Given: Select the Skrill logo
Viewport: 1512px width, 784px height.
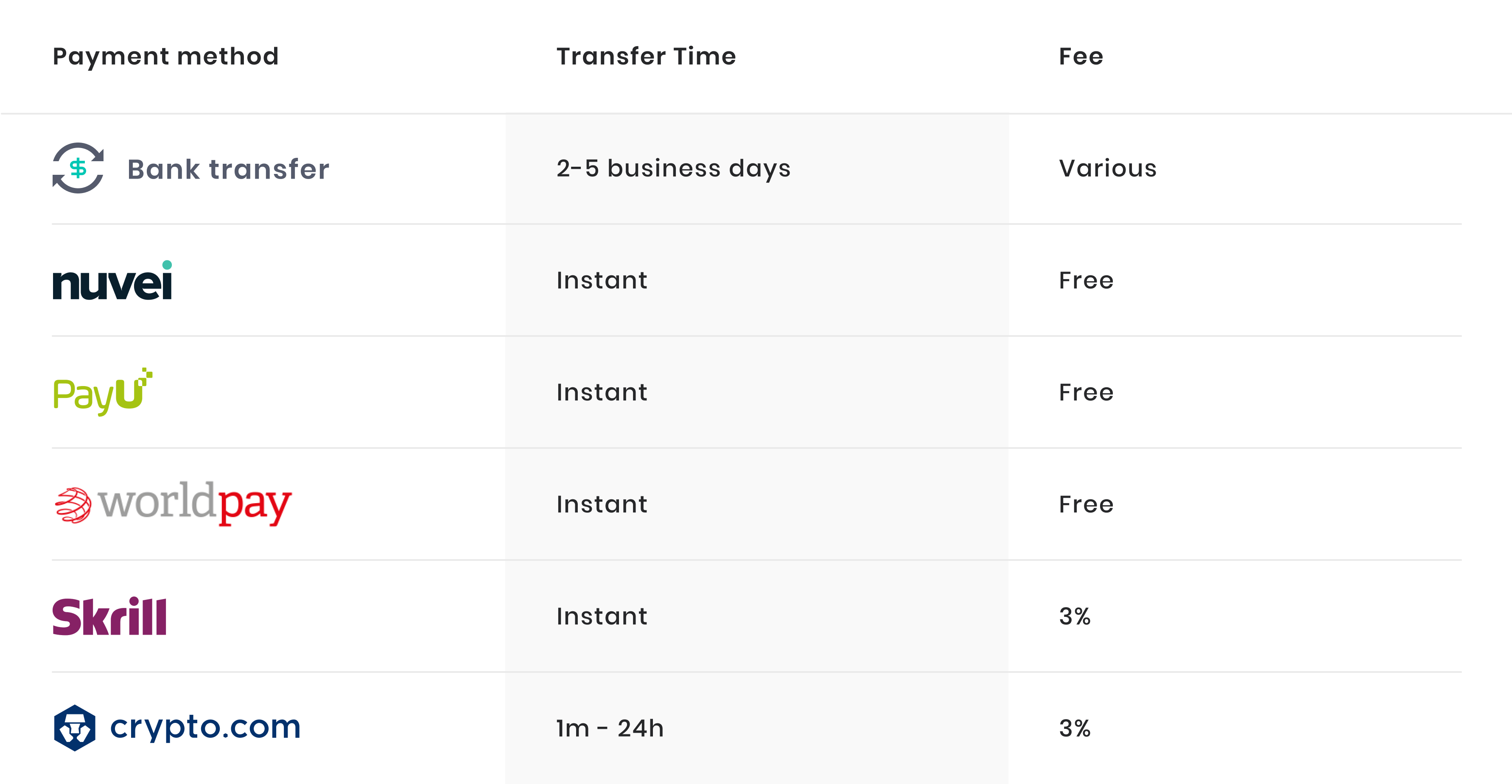Looking at the screenshot, I should pos(109,616).
